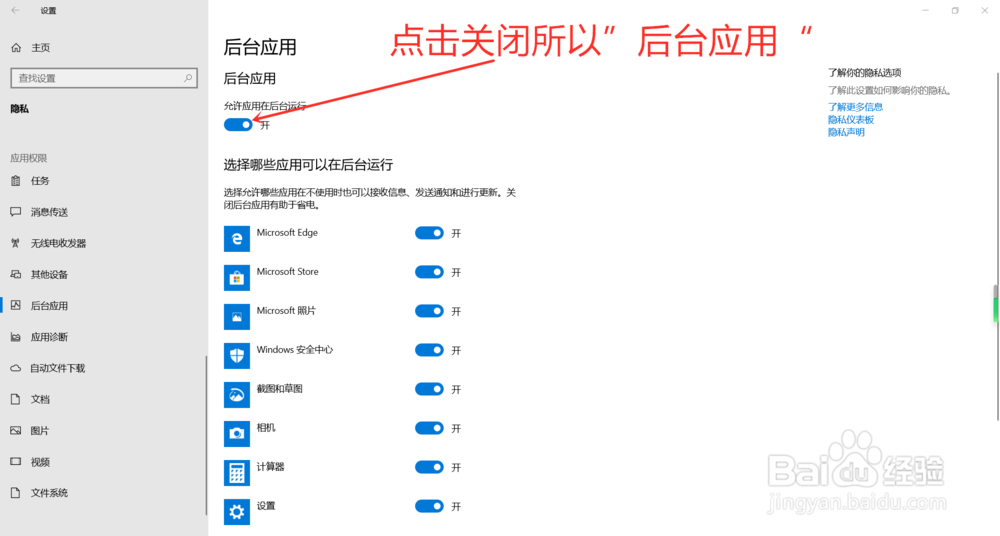
Task: Toggle Windows 安全中心 background switch
Action: tap(429, 350)
